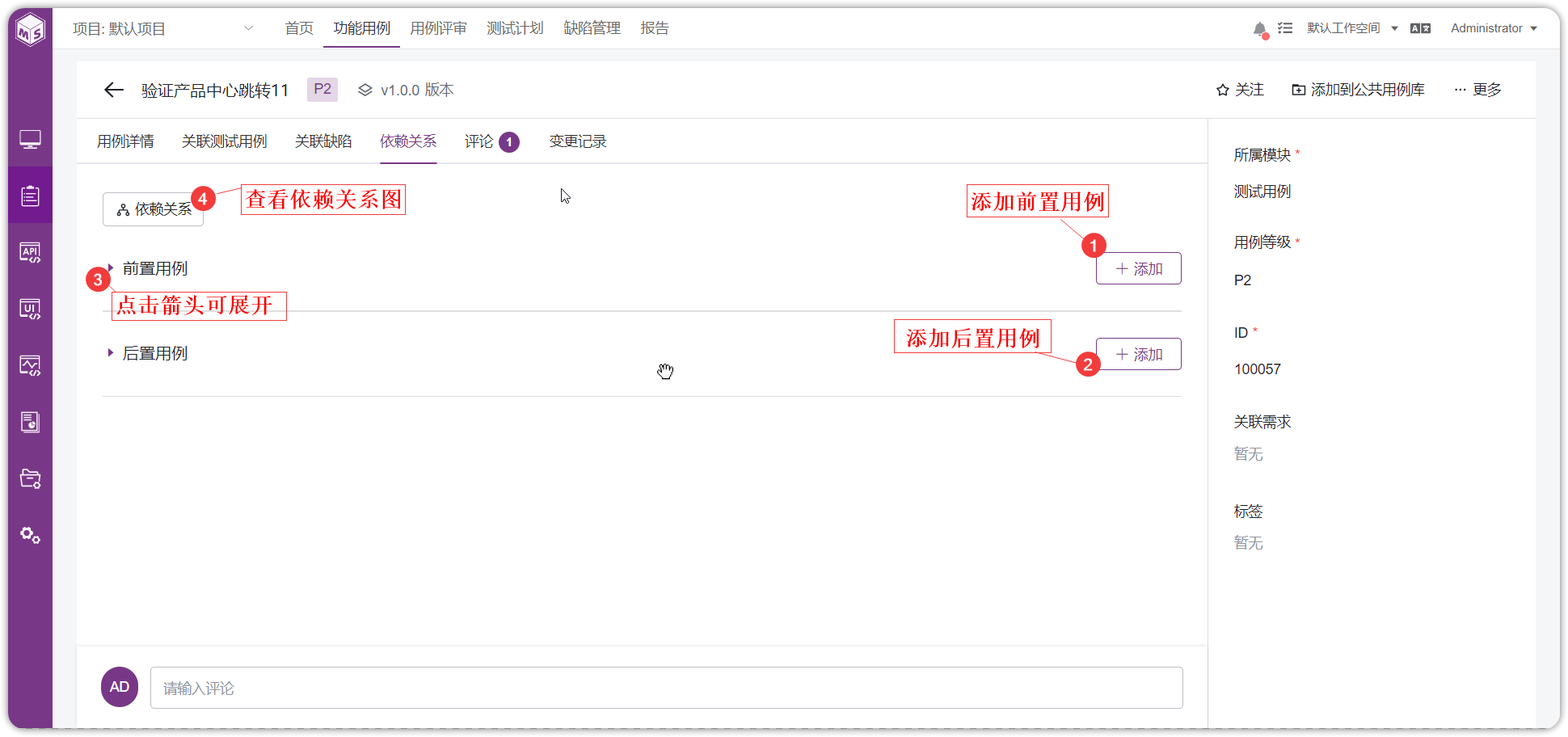The height and width of the screenshot is (737, 1568).
Task: Click the 依赖关系 graph button
Action: [153, 209]
